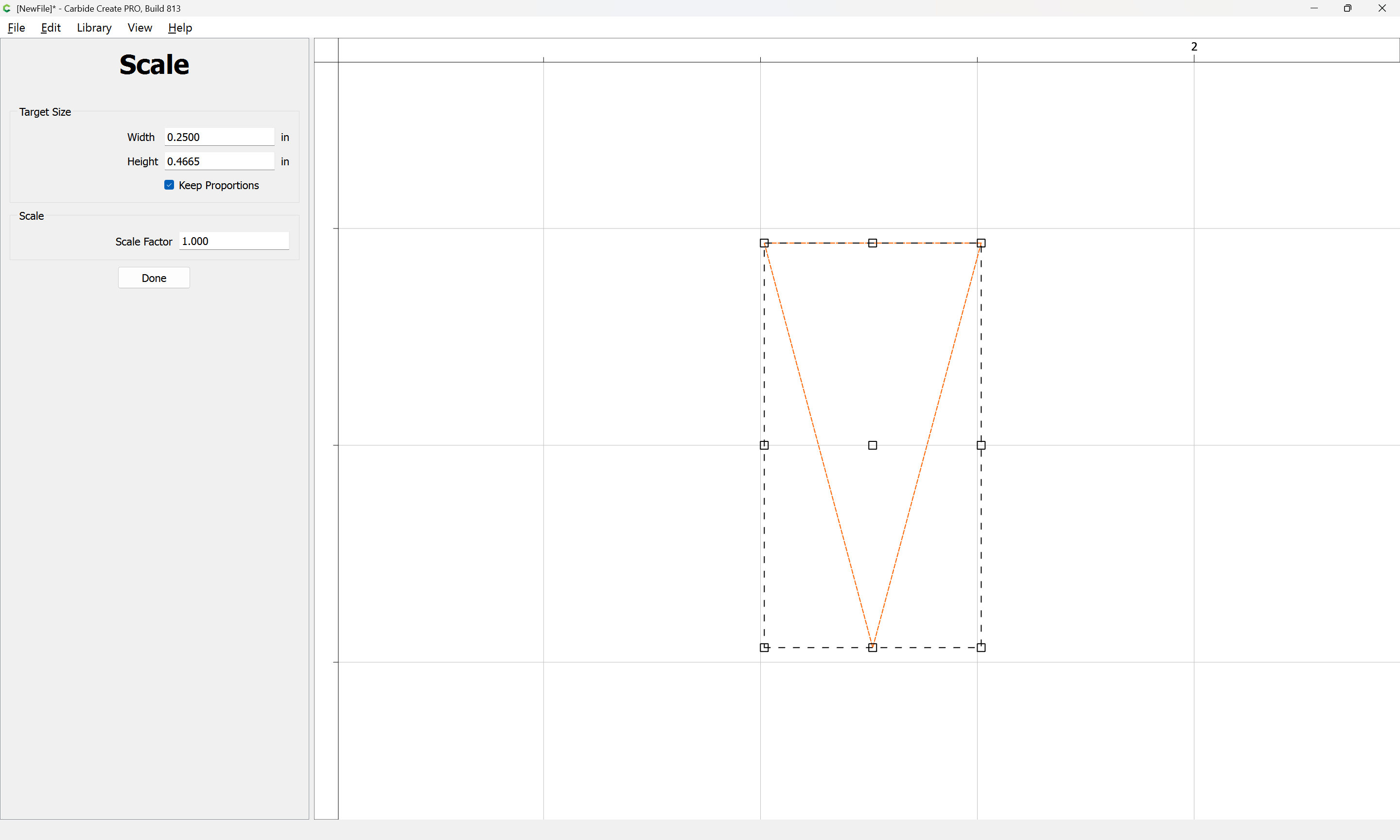Click the Height input field
The height and width of the screenshot is (840, 1400).
coord(220,161)
